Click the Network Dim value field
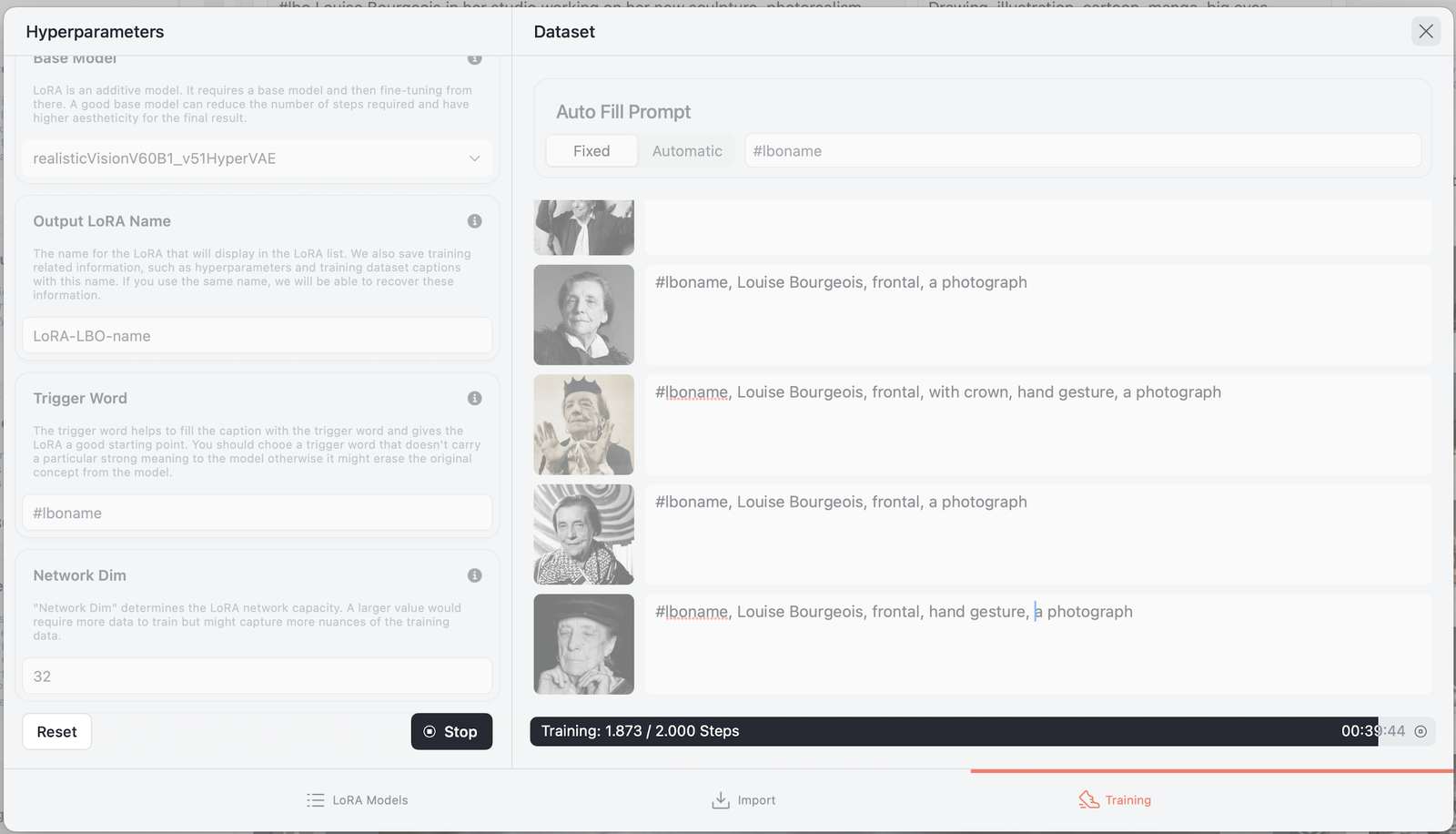This screenshot has height=834, width=1456. (257, 676)
